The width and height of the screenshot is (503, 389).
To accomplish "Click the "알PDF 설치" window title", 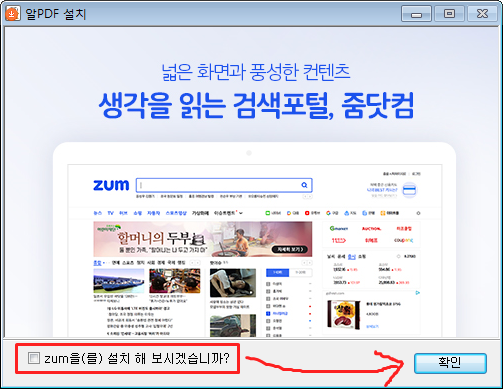I will [x=56, y=14].
